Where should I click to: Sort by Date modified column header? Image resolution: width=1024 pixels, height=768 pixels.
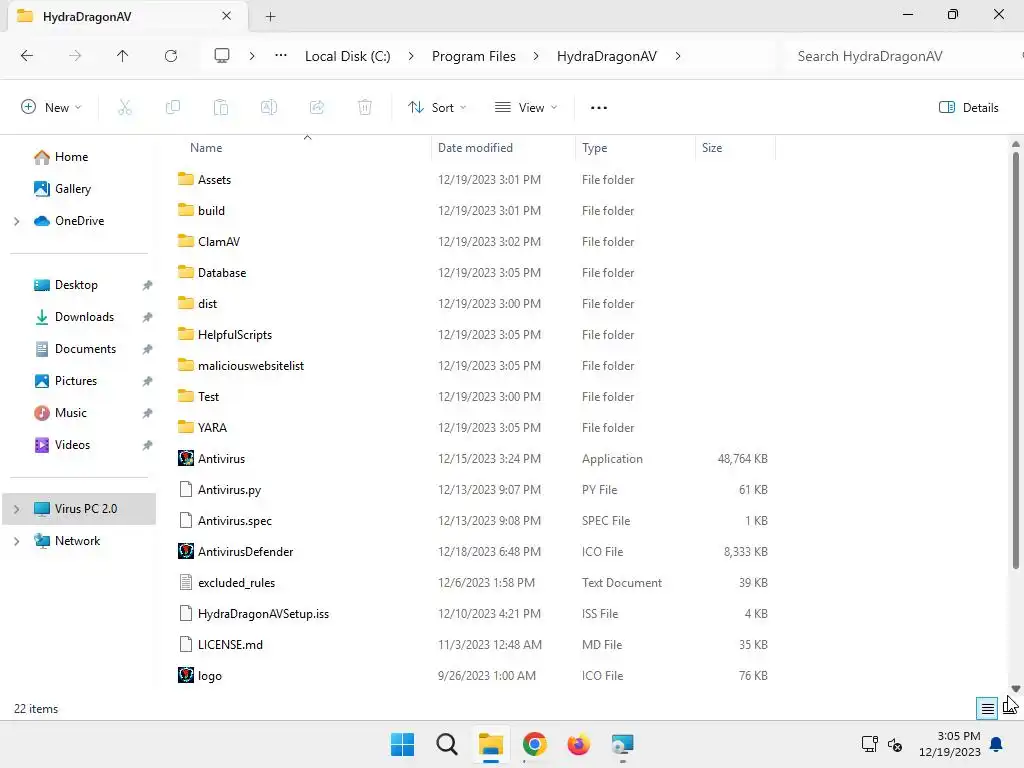[x=475, y=148]
